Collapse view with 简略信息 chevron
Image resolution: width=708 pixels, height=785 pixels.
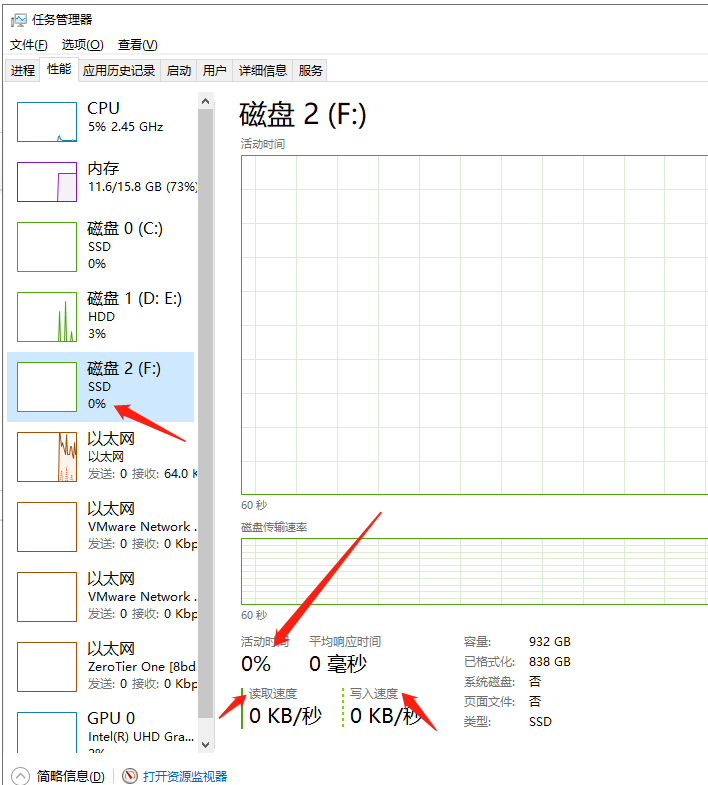20,776
